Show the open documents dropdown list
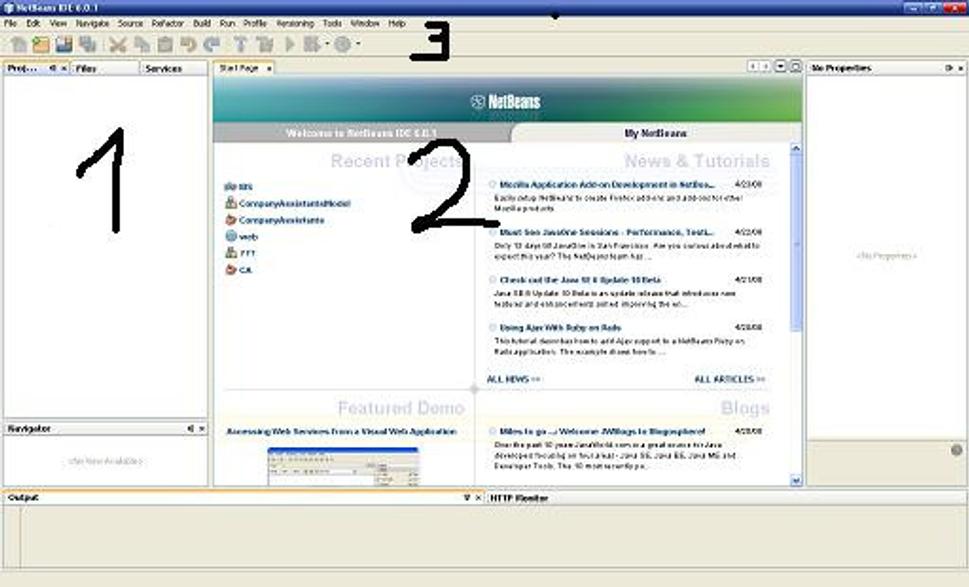The height and width of the screenshot is (587, 969). (x=781, y=66)
